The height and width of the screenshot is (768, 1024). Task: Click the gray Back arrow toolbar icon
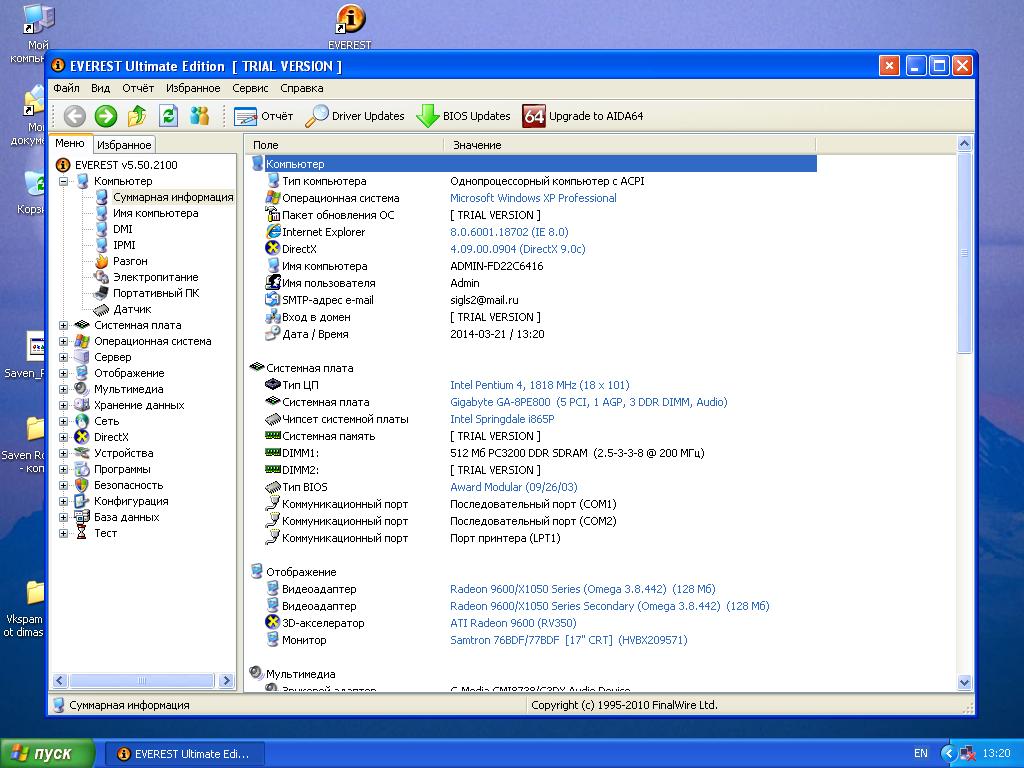pyautogui.click(x=74, y=116)
